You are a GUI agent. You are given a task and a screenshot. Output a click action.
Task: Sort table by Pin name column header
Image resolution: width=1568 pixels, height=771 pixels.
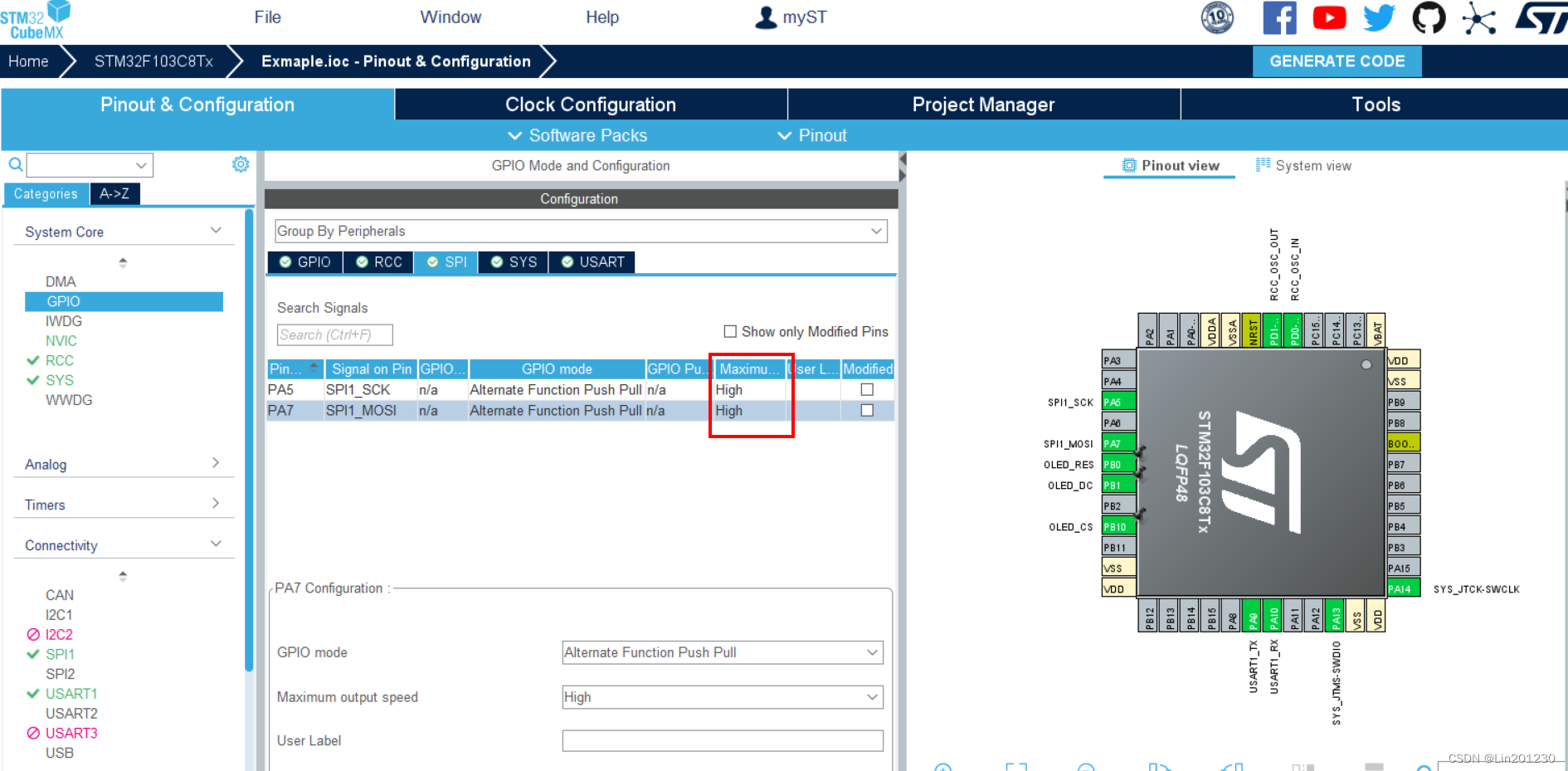(294, 368)
